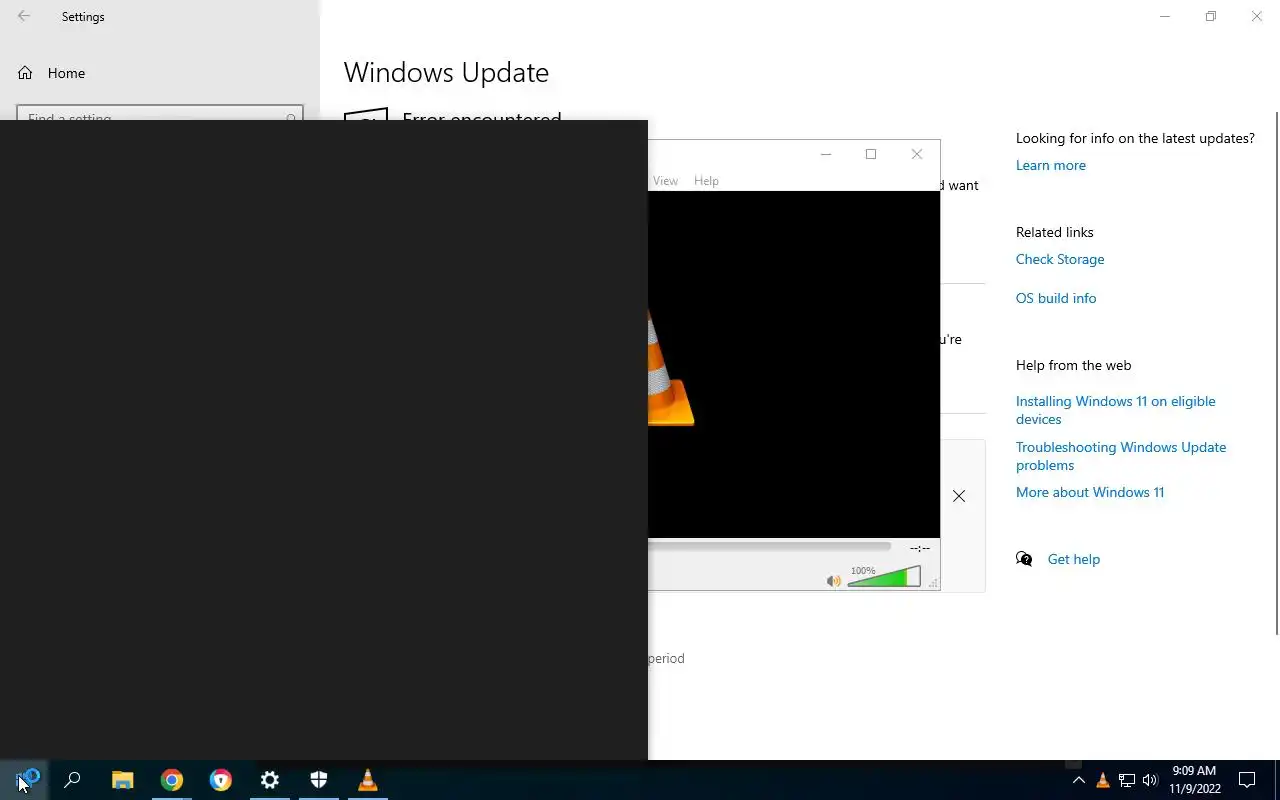Open Learn more link
This screenshot has width=1280, height=800.
pos(1051,165)
